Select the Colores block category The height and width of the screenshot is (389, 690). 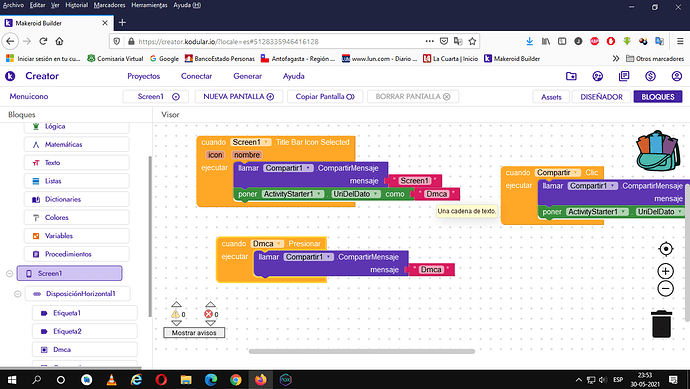coord(77,217)
